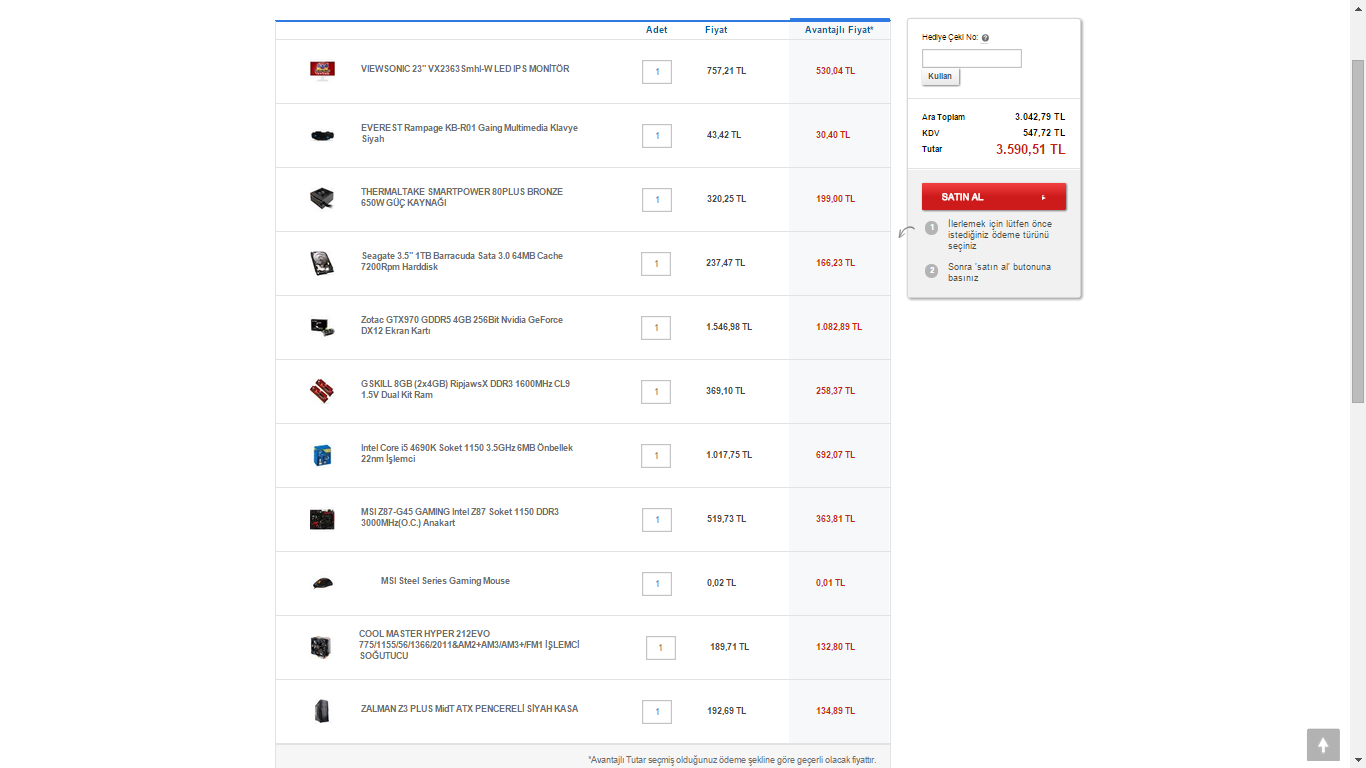Viewport: 1366px width, 768px height.
Task: Edit quantity field for Seagate Barracuda harddisk
Action: [656, 264]
